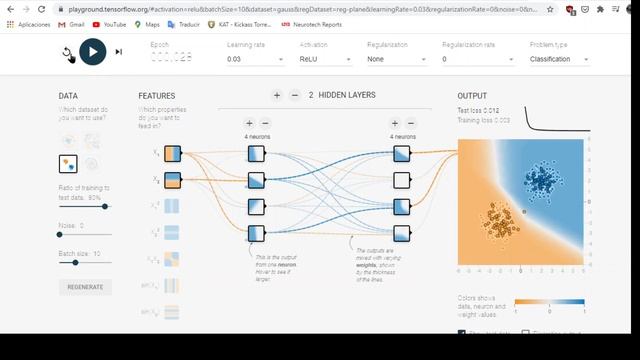Click the Batch size slider handle
The width and height of the screenshot is (640, 360).
[x=76, y=263]
